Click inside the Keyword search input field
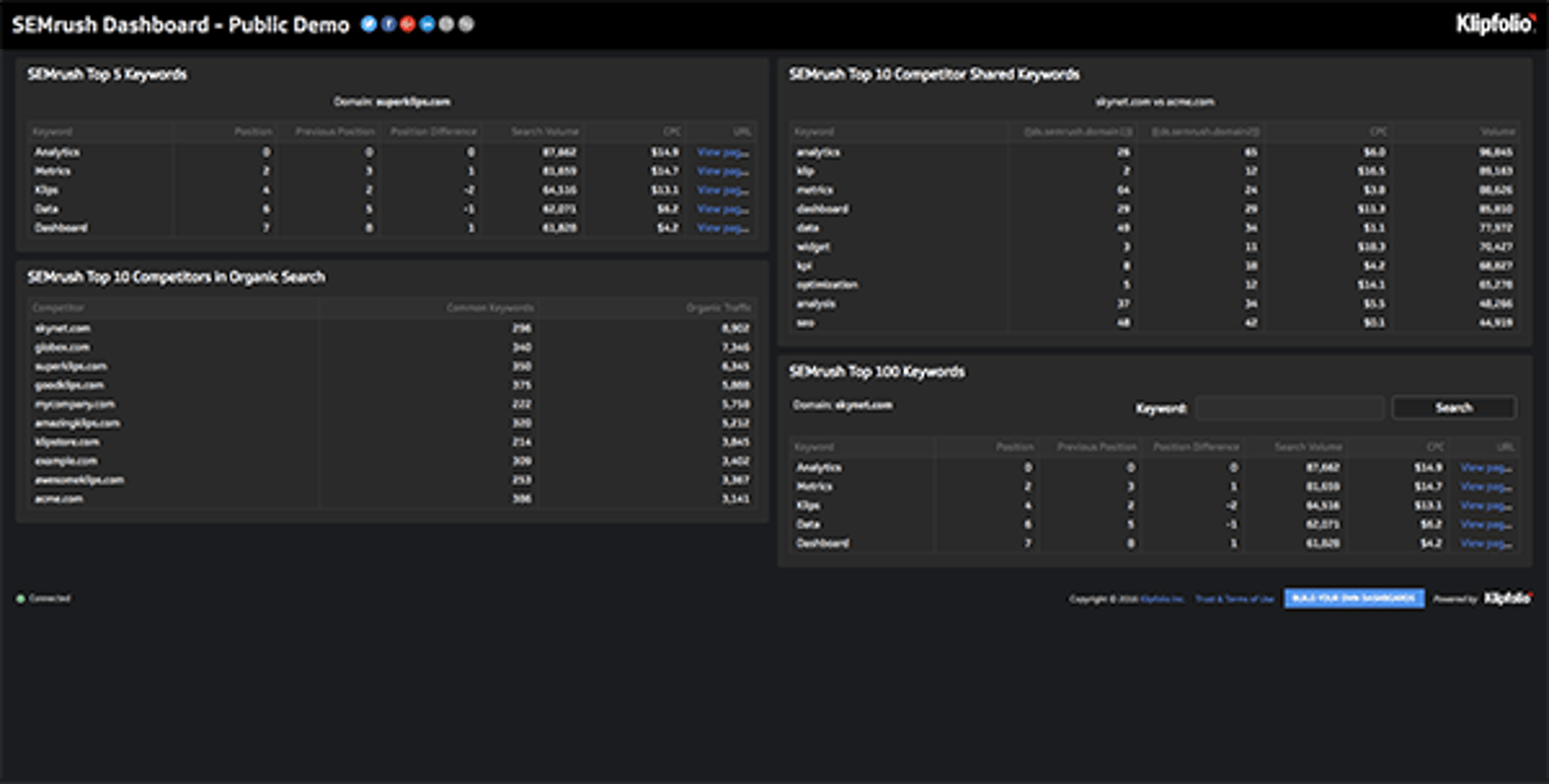Viewport: 1549px width, 784px height. click(1288, 407)
